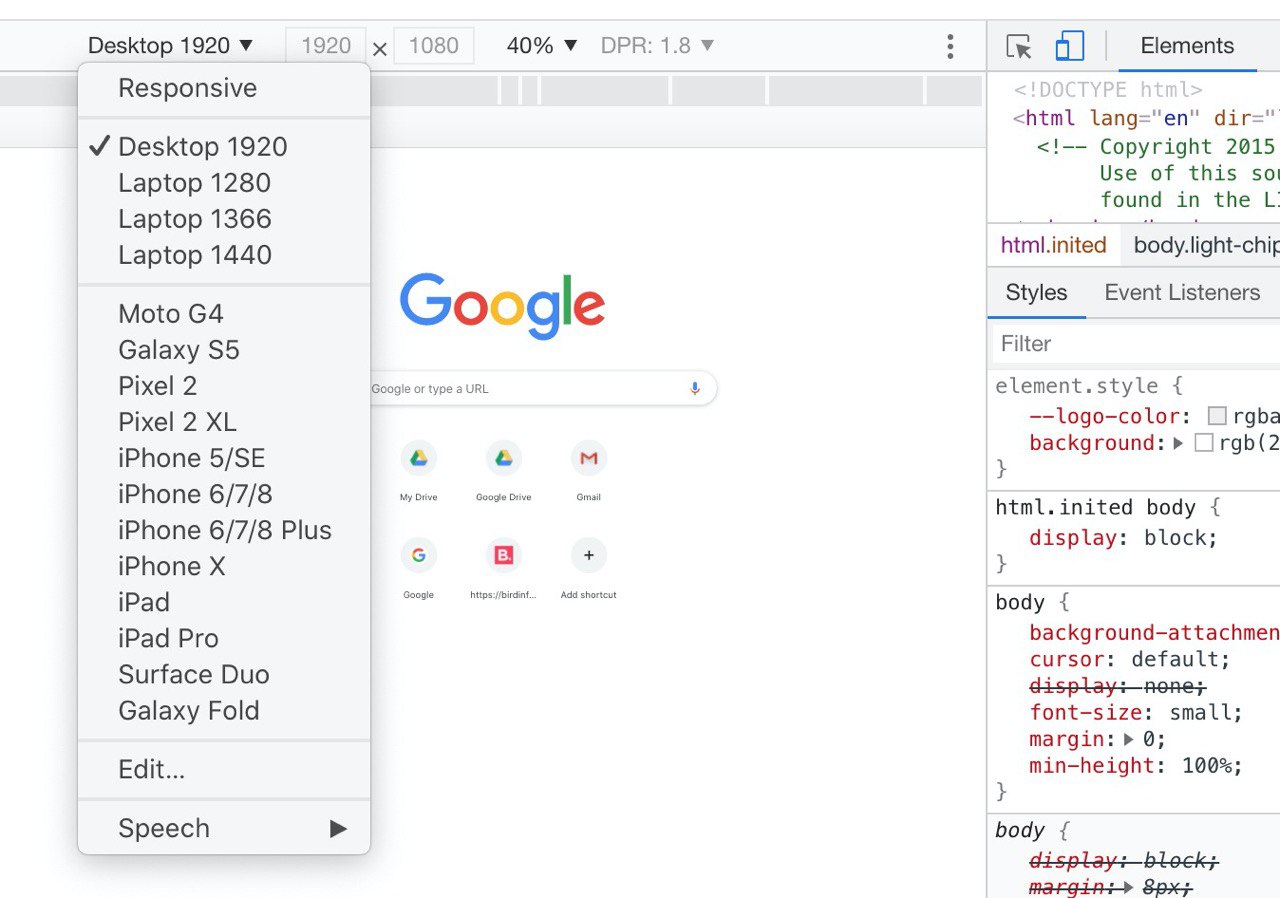Open the device toolbar three-dot options menu
Image resolution: width=1280 pixels, height=898 pixels.
coord(950,46)
